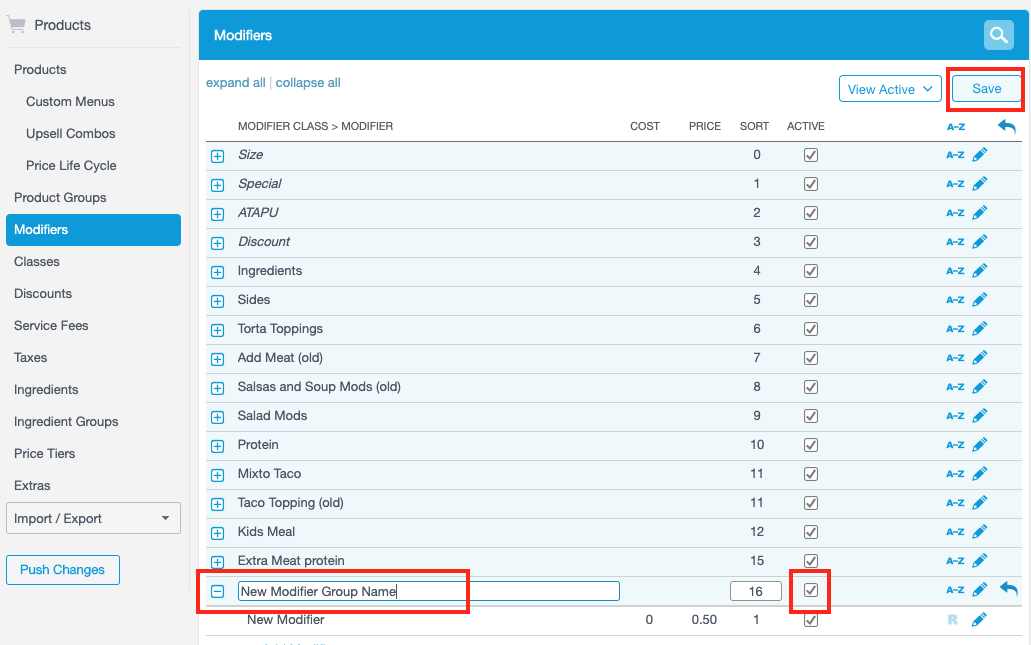1031x645 pixels.
Task: Open the Import / Export dropdown
Action: tap(93, 518)
